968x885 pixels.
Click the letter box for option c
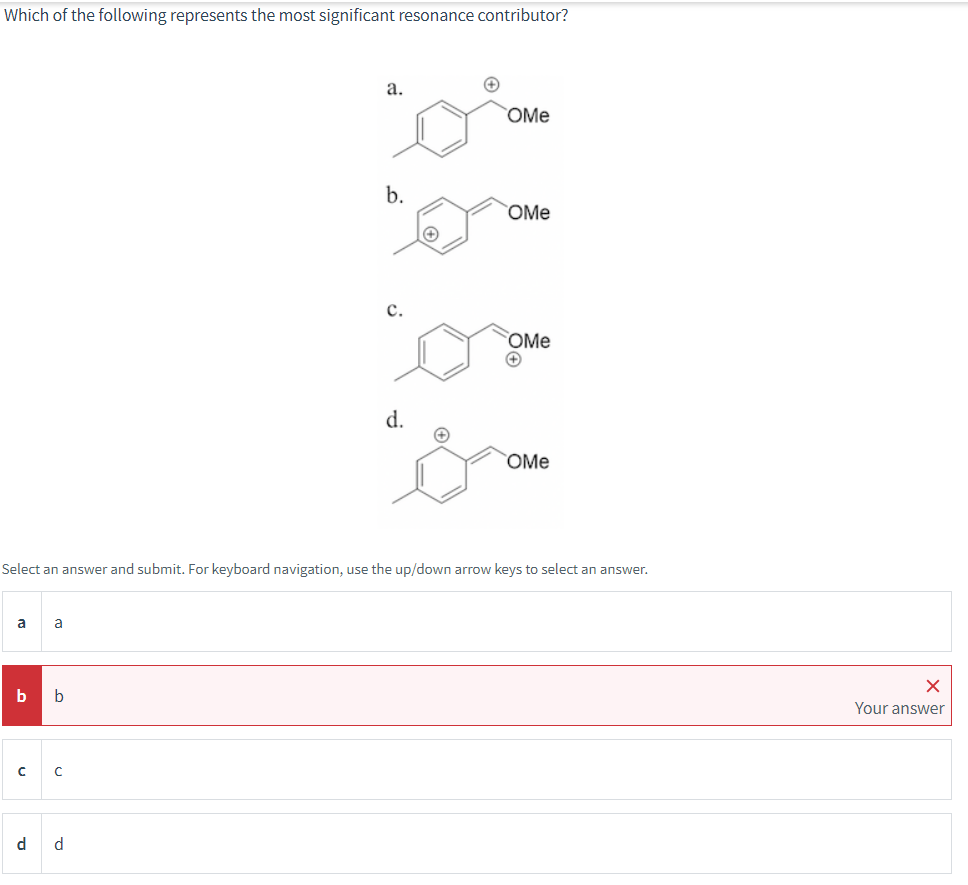21,770
